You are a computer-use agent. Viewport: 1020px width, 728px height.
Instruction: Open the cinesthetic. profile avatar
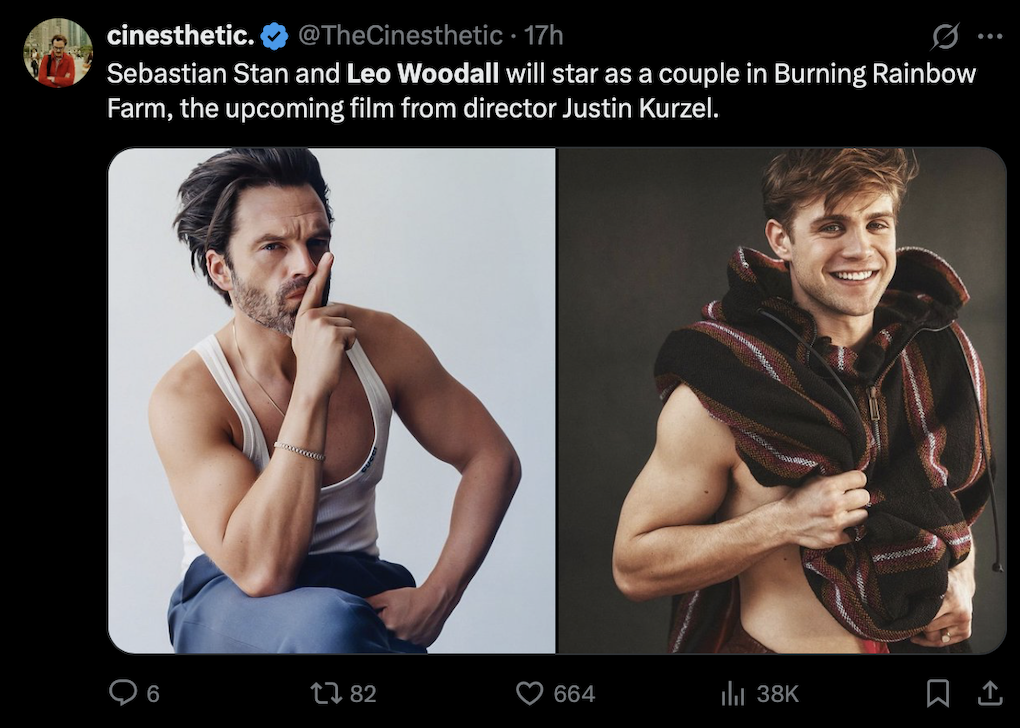[x=58, y=53]
